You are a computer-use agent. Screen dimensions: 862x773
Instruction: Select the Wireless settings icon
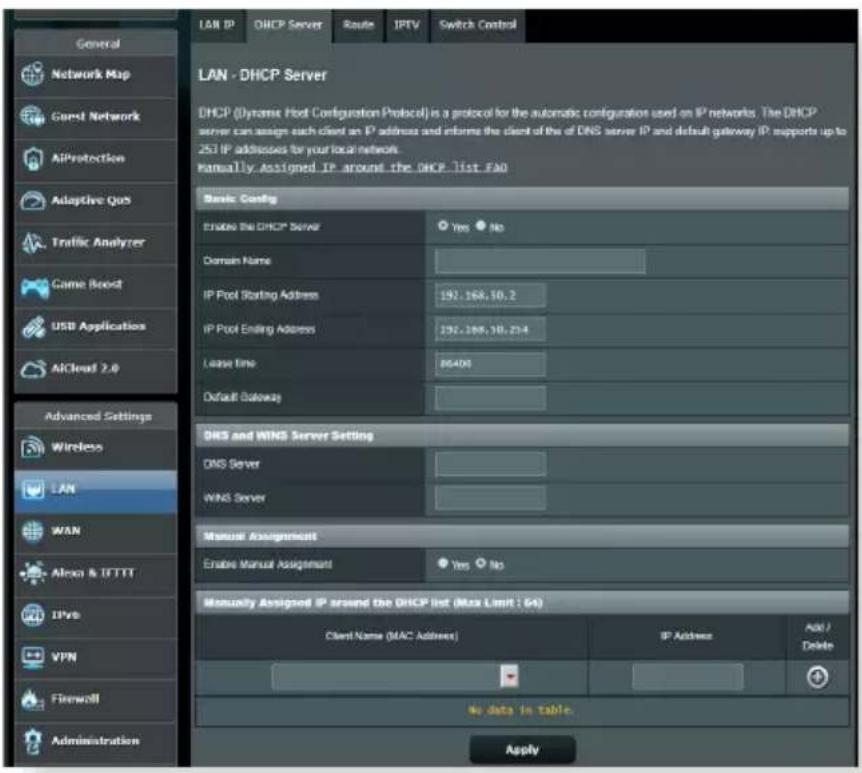coord(32,447)
